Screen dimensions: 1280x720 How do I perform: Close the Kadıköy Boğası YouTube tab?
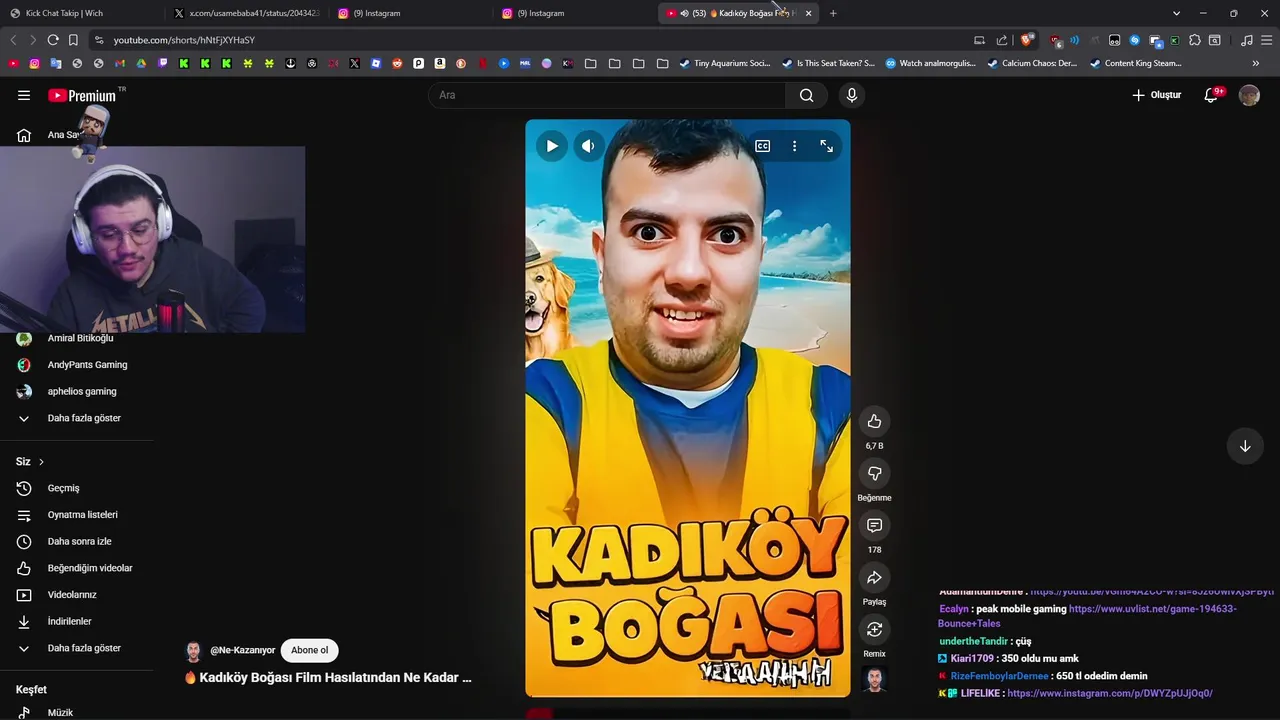click(808, 13)
